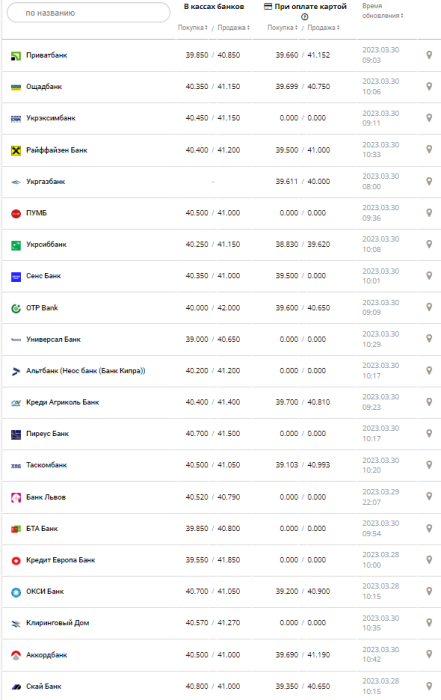Screen dimensions: 441x700
Task: Click the ПУМБ red logo icon
Action: click(16, 213)
